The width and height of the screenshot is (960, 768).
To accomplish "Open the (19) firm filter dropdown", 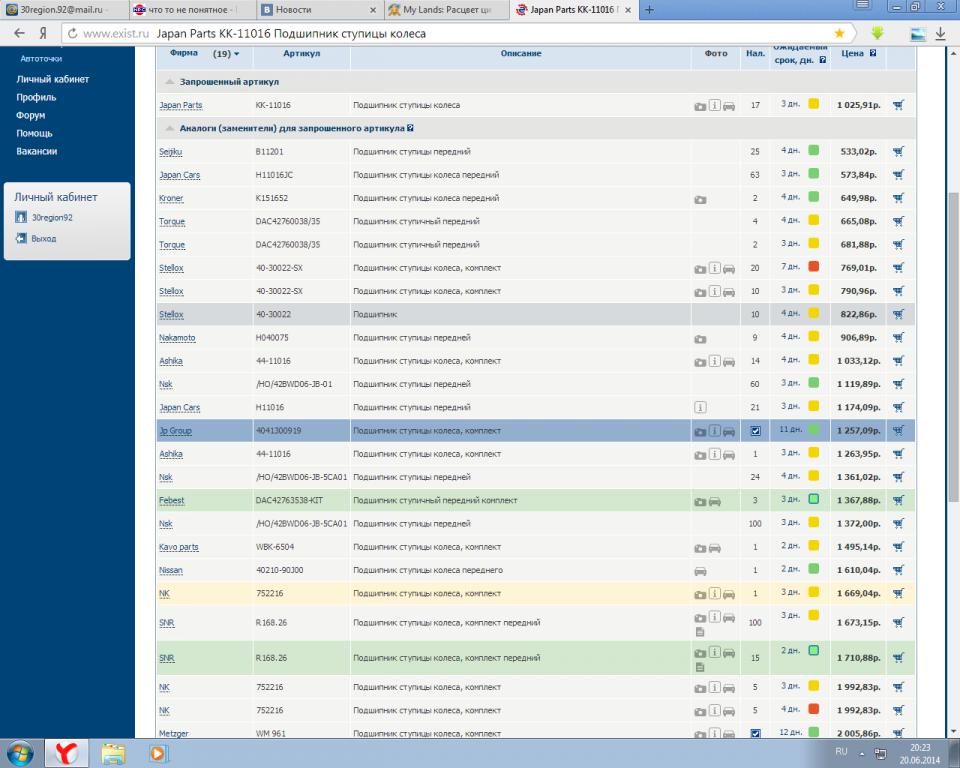I will pyautogui.click(x=226, y=54).
